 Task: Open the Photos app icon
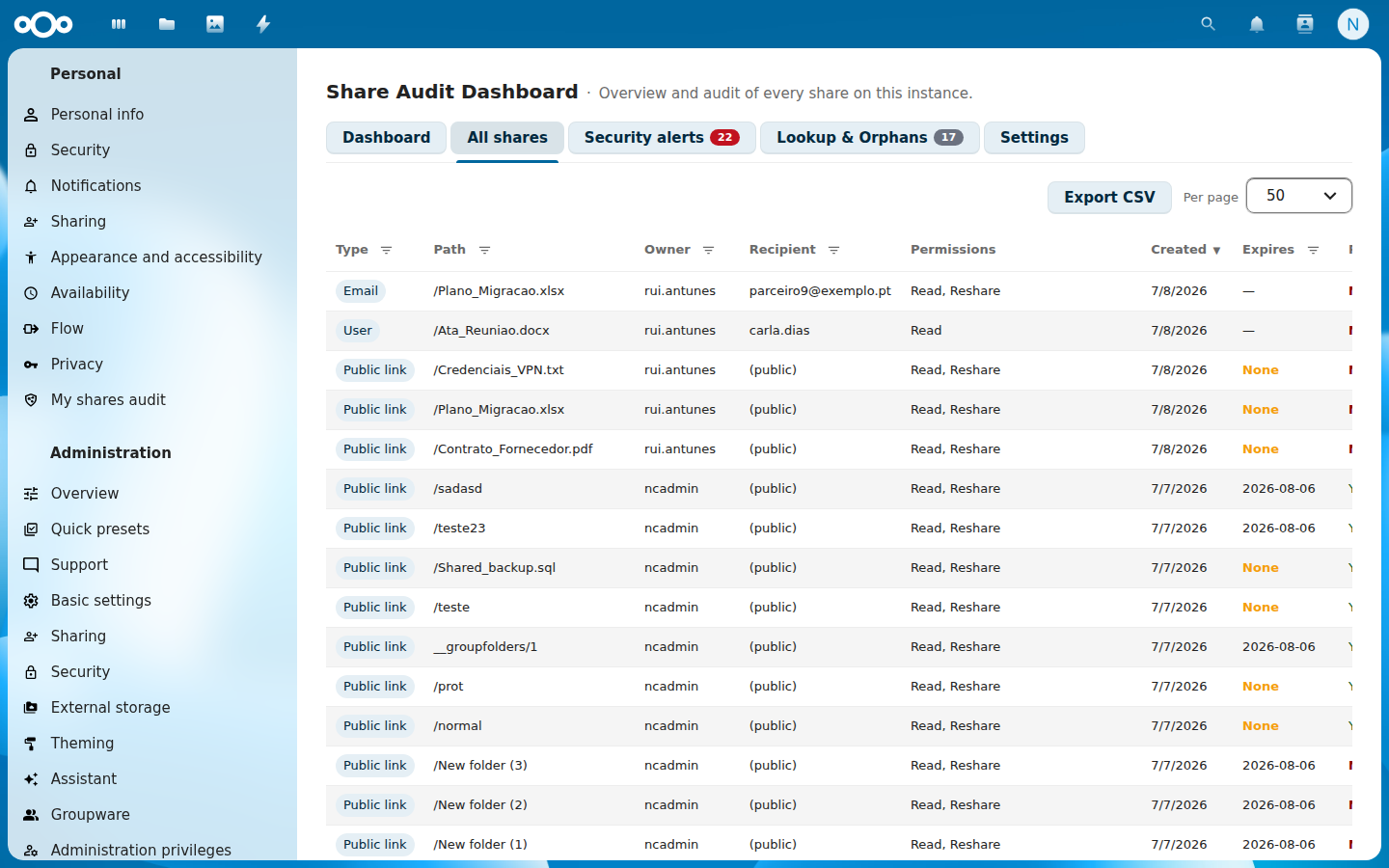pos(215,24)
